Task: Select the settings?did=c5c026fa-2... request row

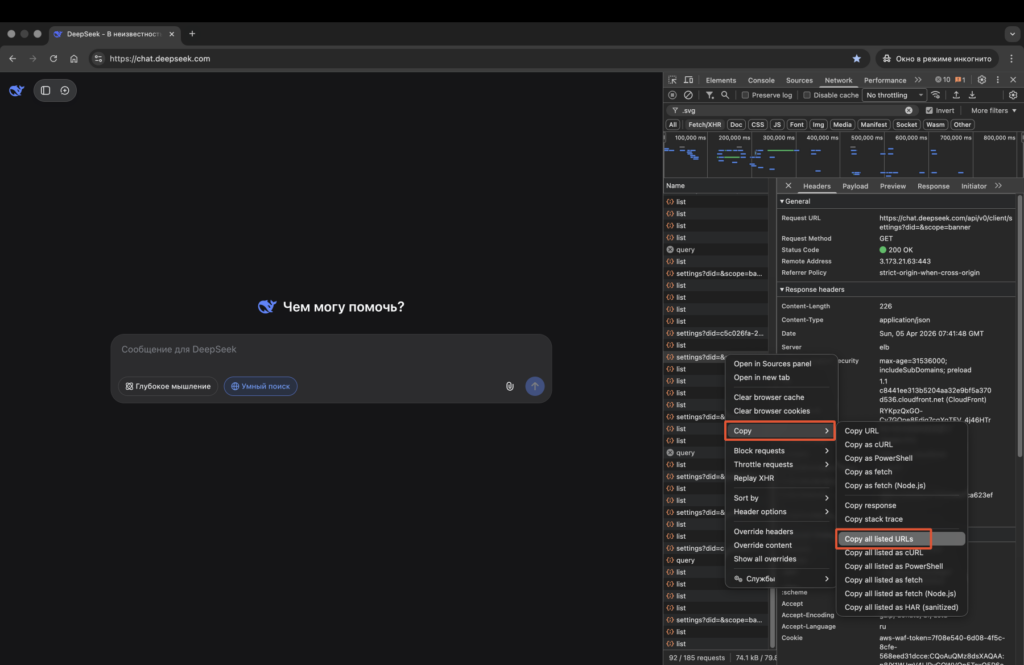Action: pyautogui.click(x=716, y=333)
